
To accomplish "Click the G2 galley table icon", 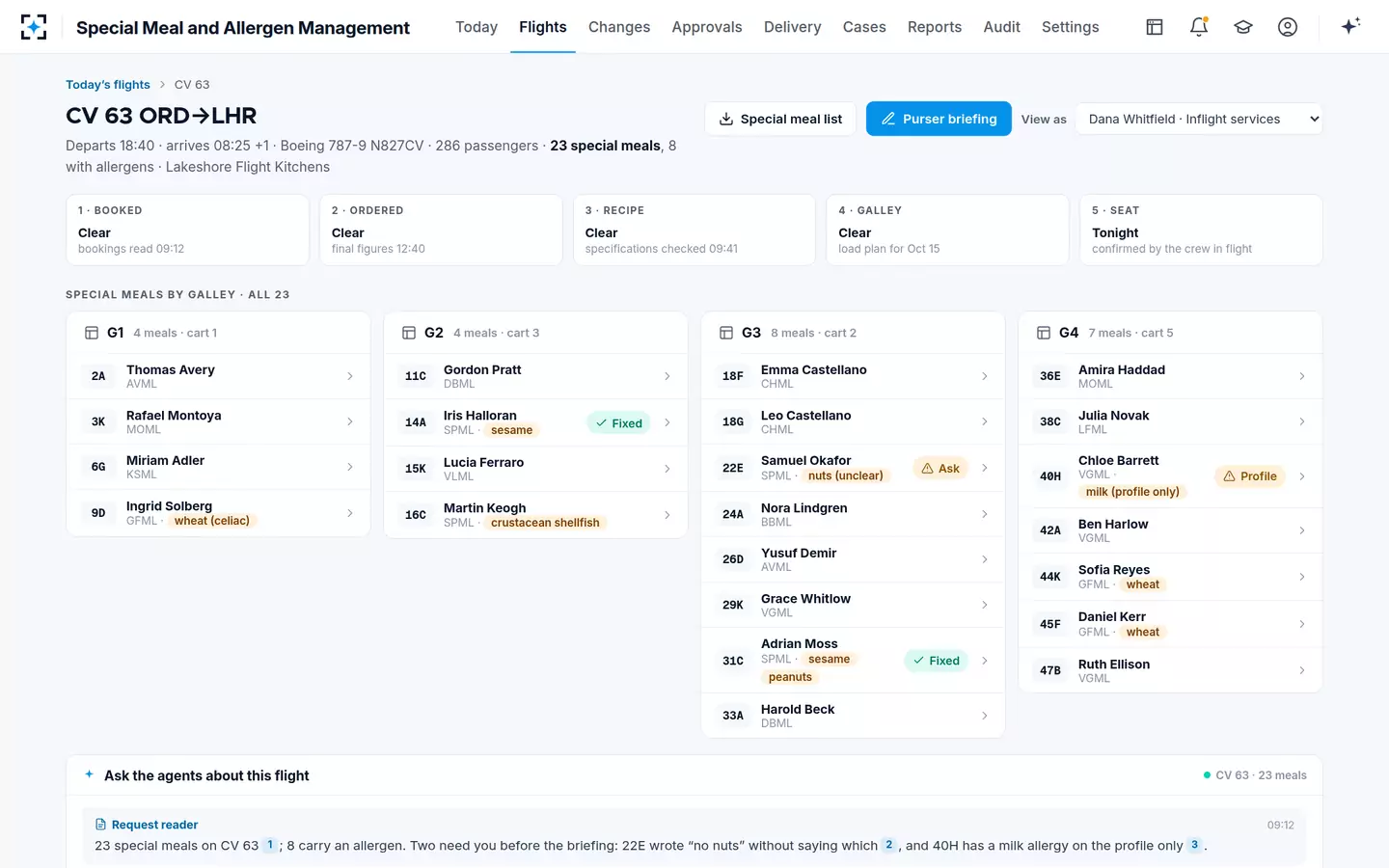I will [409, 333].
